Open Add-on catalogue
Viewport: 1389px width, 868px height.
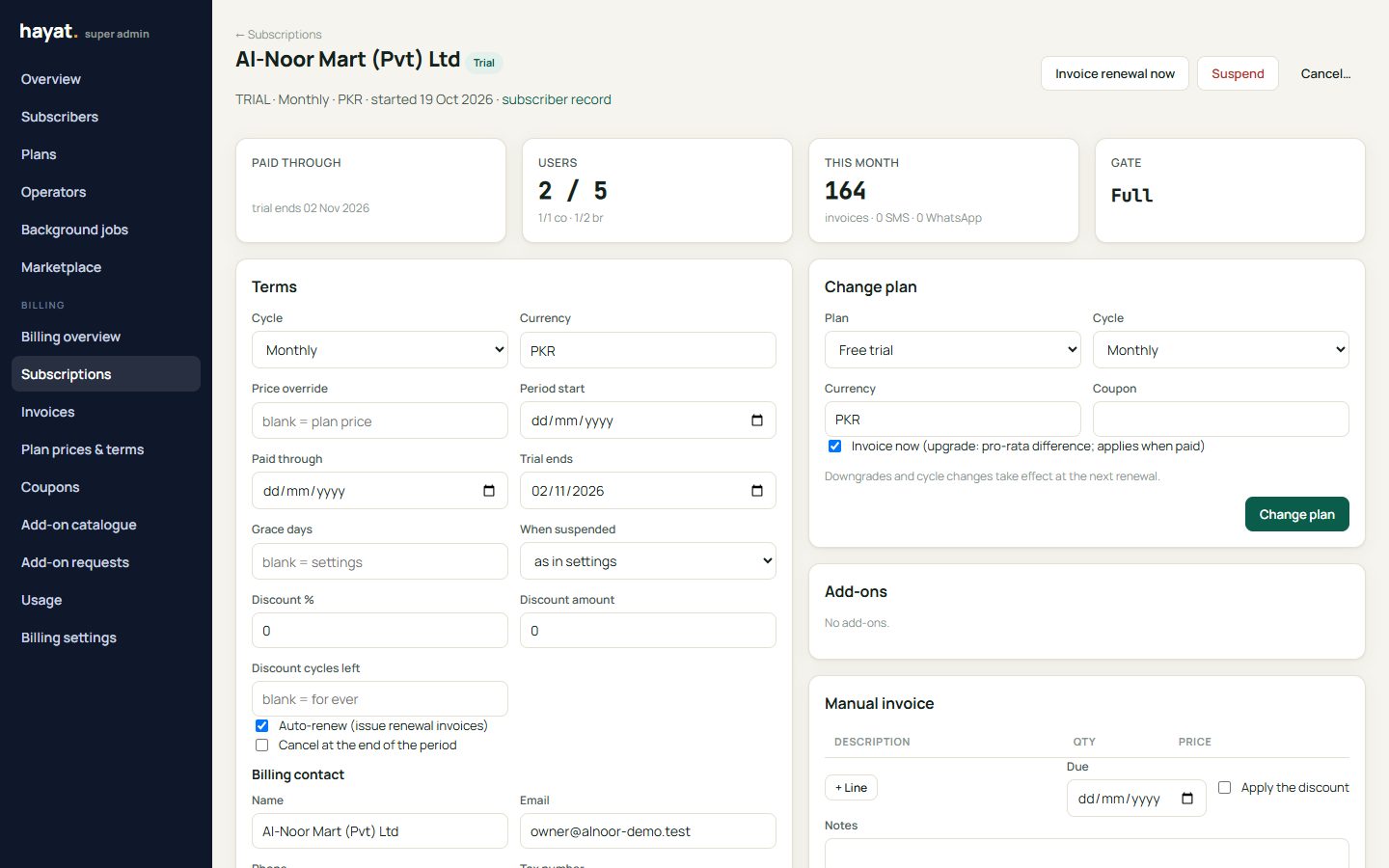(106, 525)
